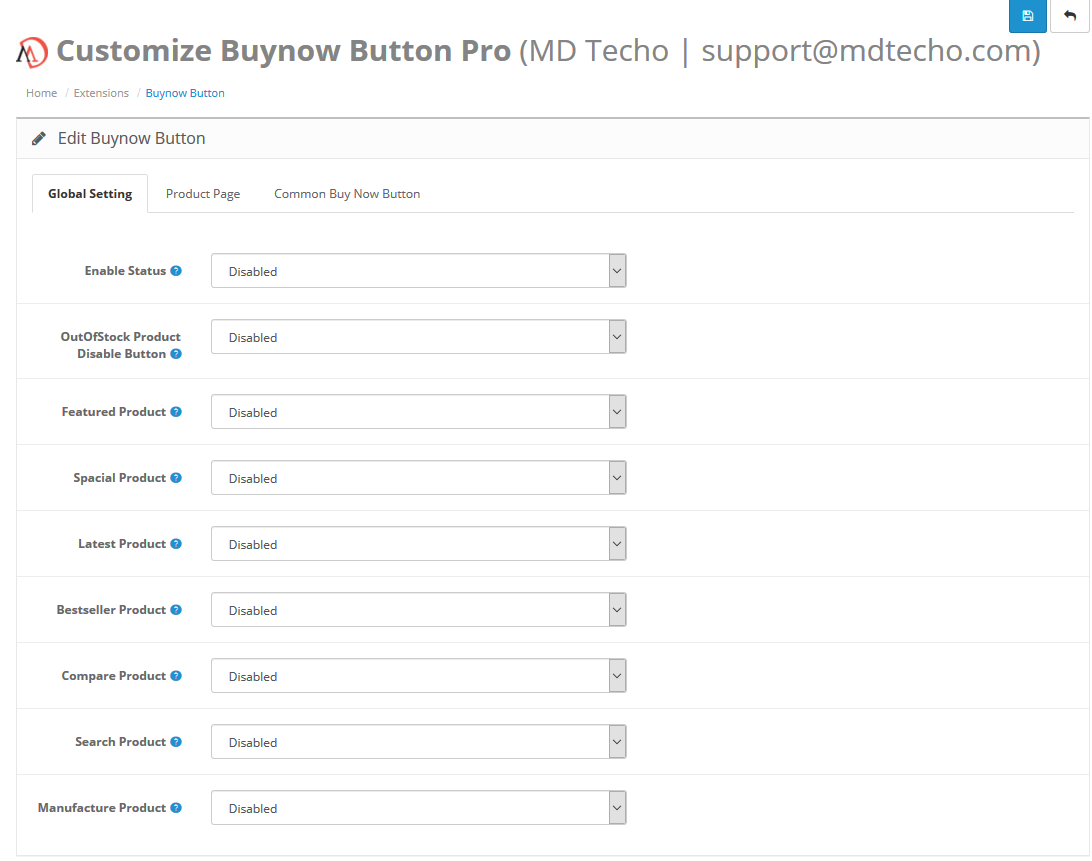
Task: Open the Enable Status dropdown
Action: [419, 271]
